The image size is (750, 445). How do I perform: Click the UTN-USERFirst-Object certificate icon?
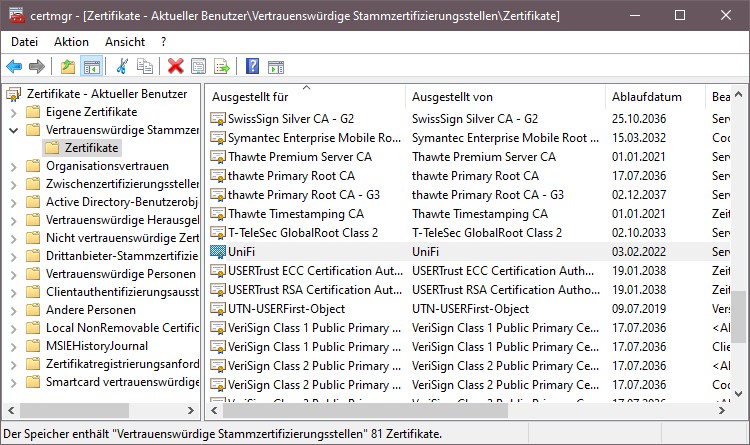click(218, 309)
